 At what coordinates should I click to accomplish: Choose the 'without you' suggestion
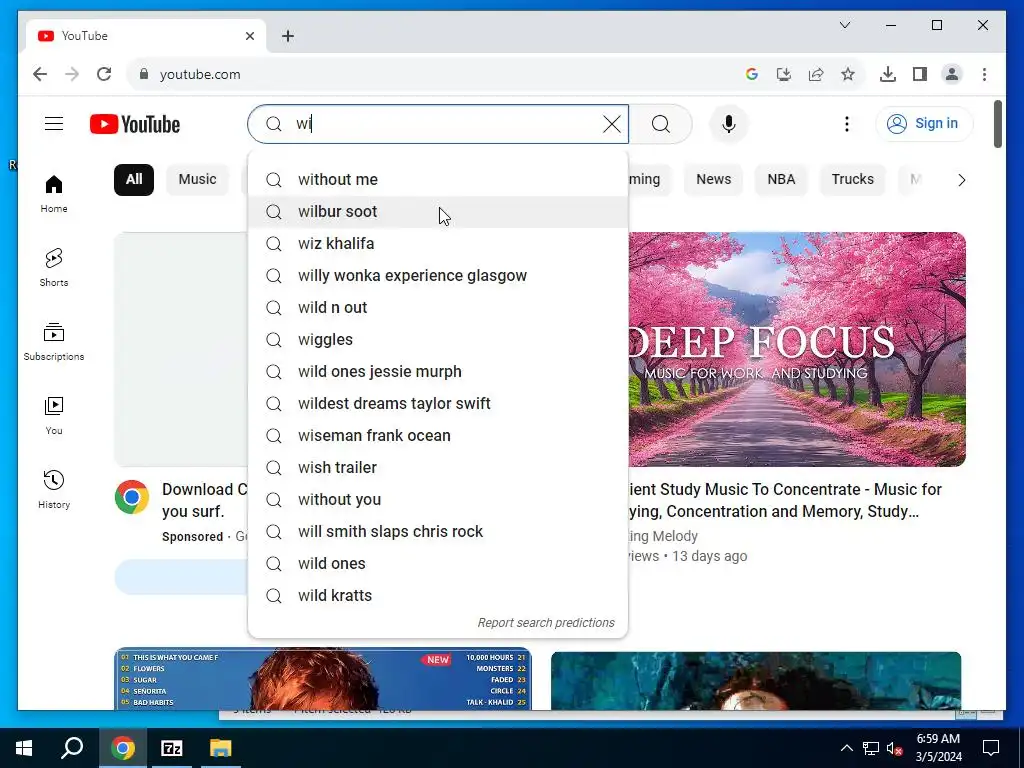pyautogui.click(x=438, y=500)
